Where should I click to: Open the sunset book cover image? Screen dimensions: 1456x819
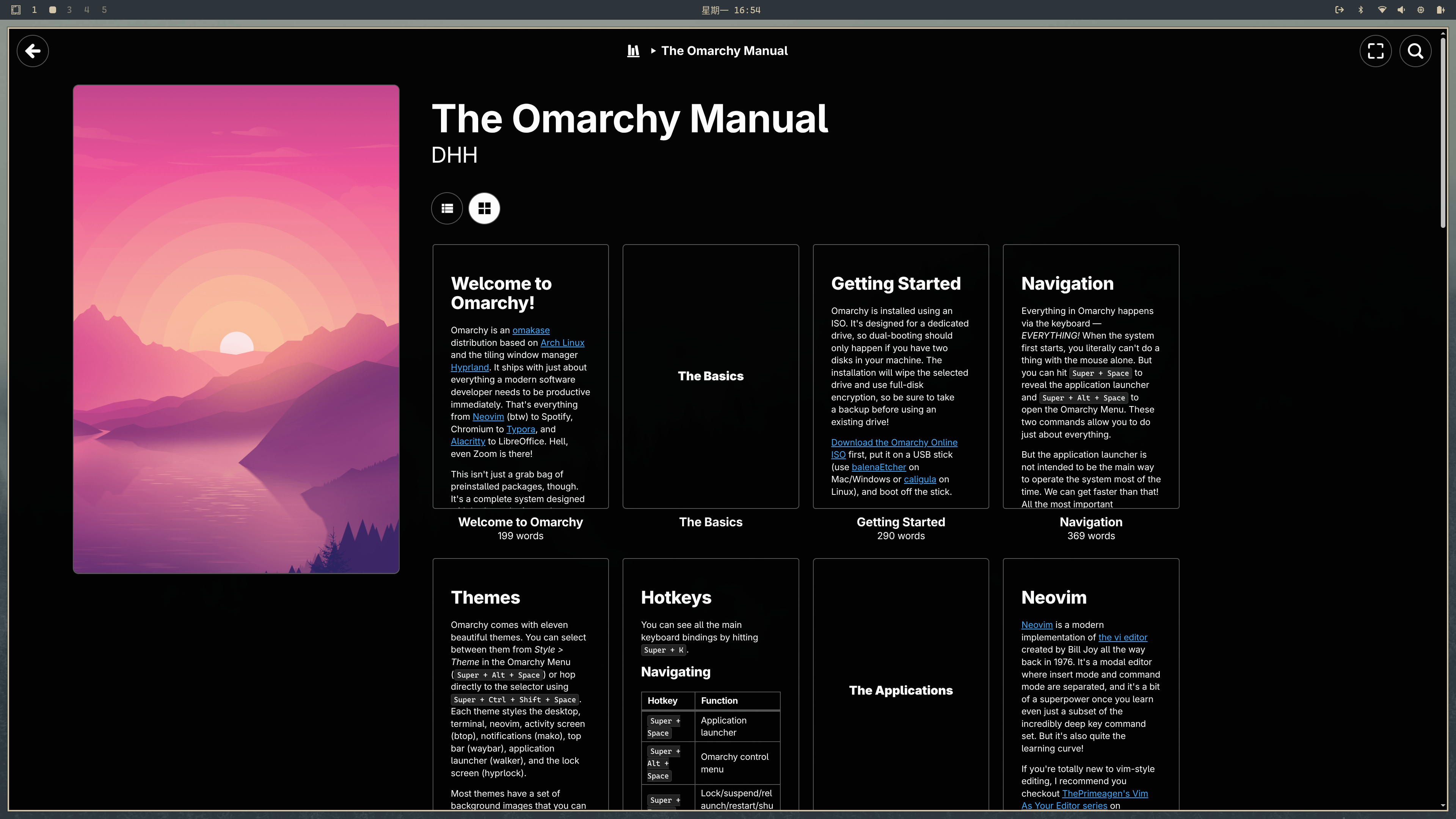[236, 329]
